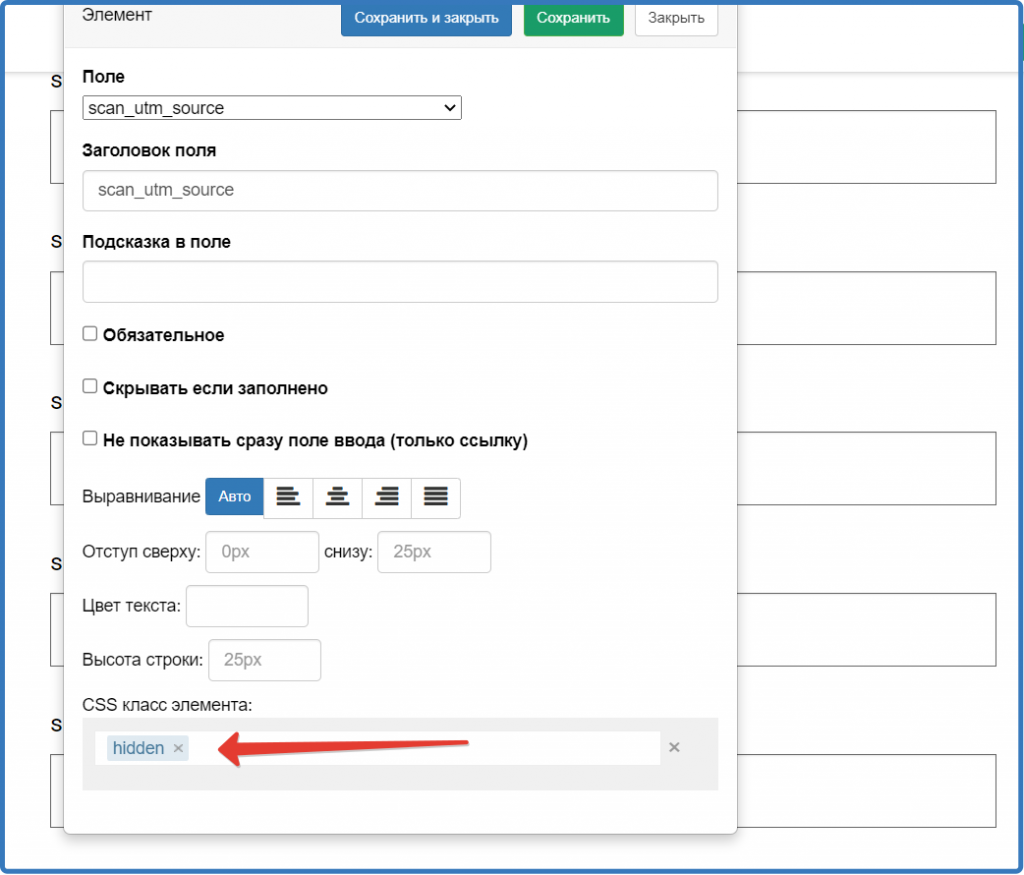This screenshot has width=1024, height=875.
Task: Choose align right icon
Action: (x=387, y=498)
